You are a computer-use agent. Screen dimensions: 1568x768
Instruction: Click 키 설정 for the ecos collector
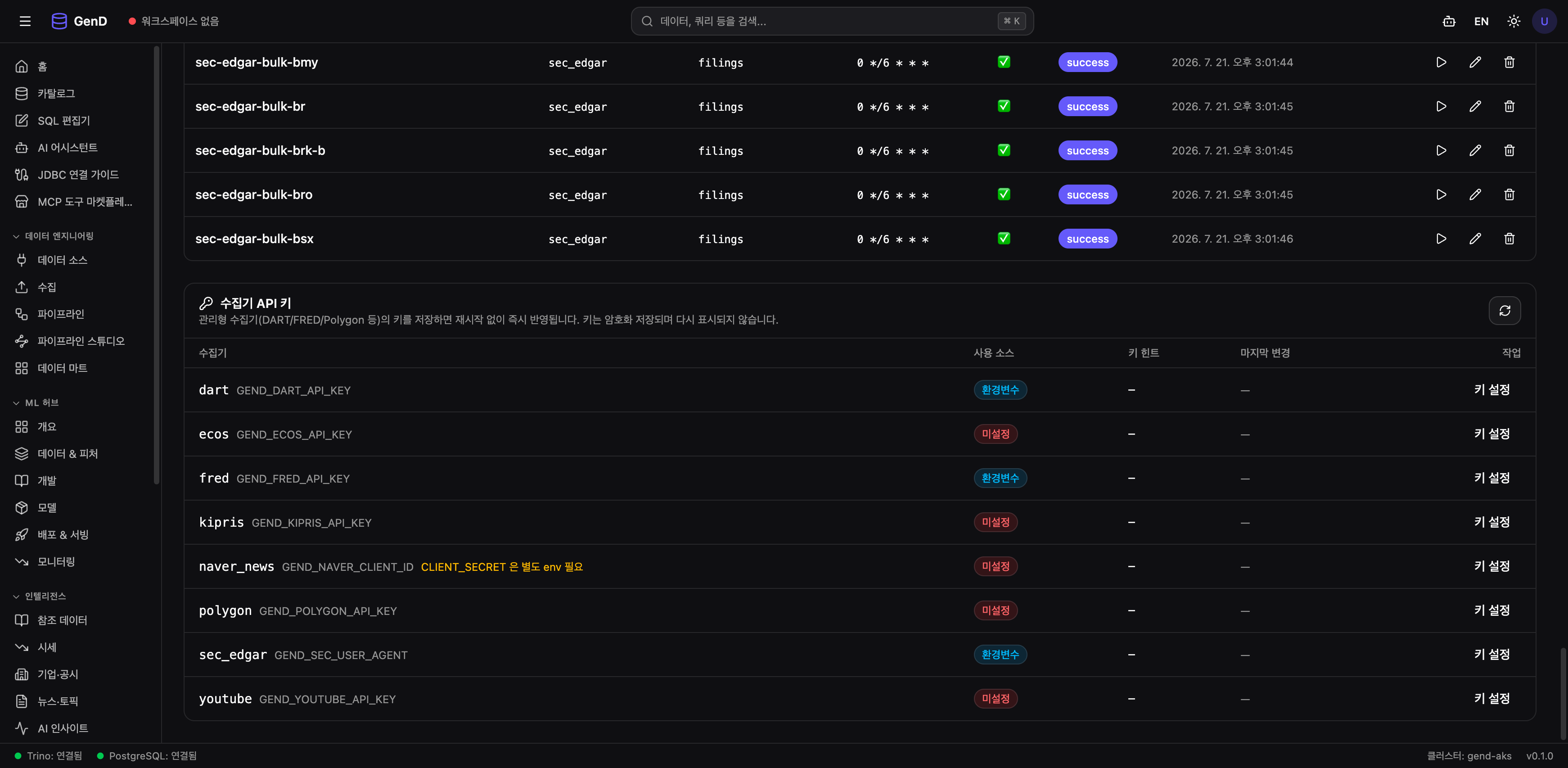[x=1492, y=434]
